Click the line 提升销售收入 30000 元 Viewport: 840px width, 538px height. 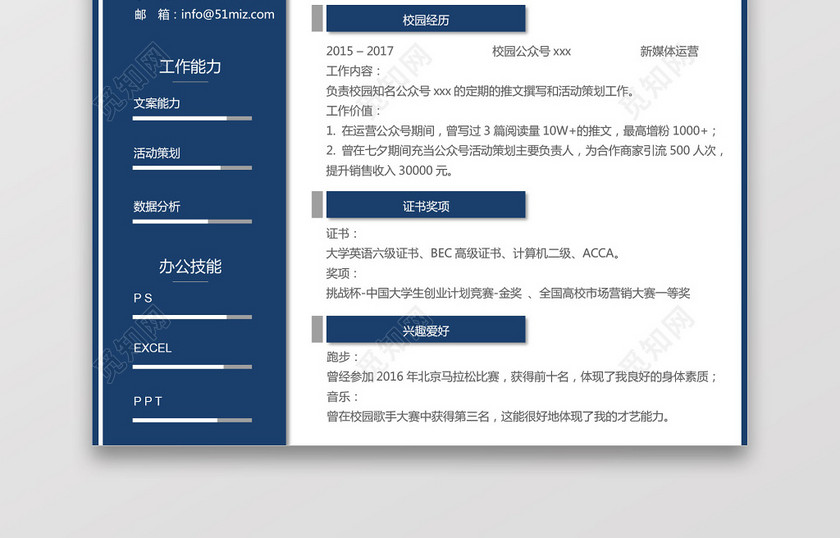click(x=389, y=170)
